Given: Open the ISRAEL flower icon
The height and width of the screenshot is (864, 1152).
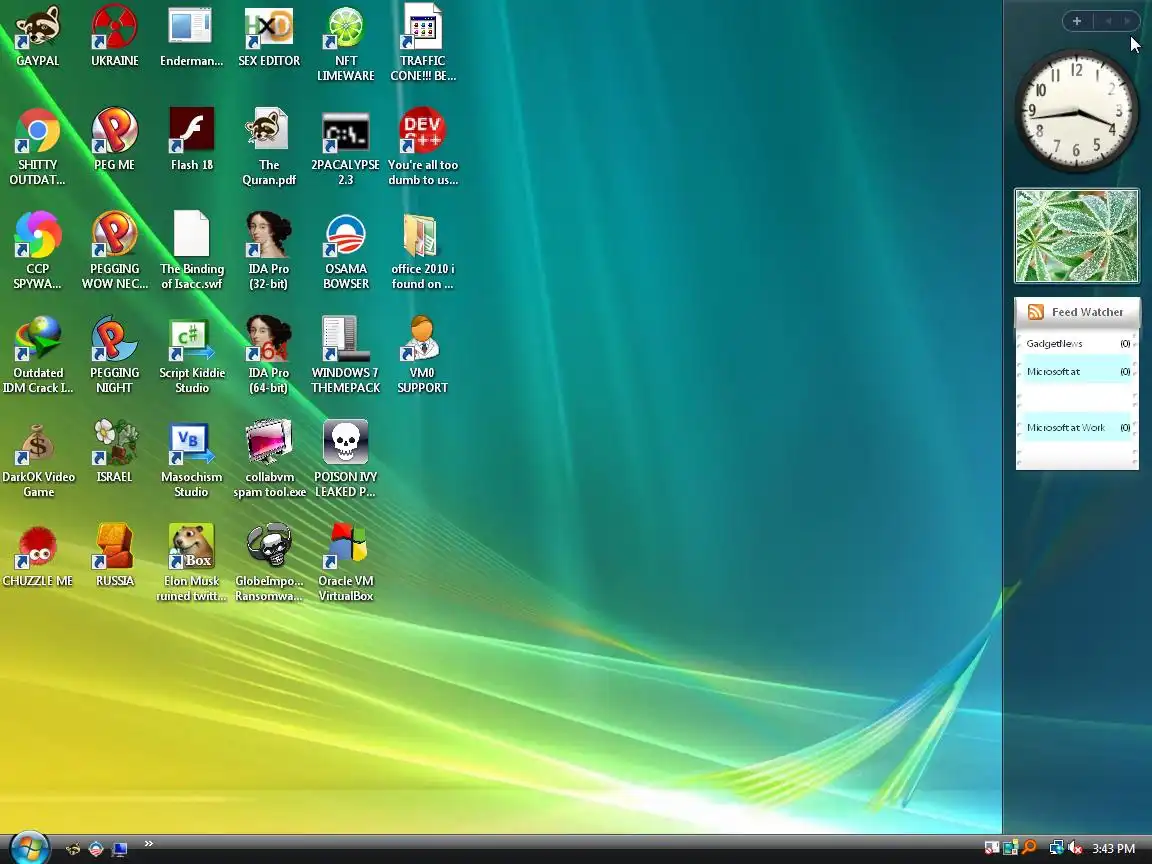Looking at the screenshot, I should (115, 453).
